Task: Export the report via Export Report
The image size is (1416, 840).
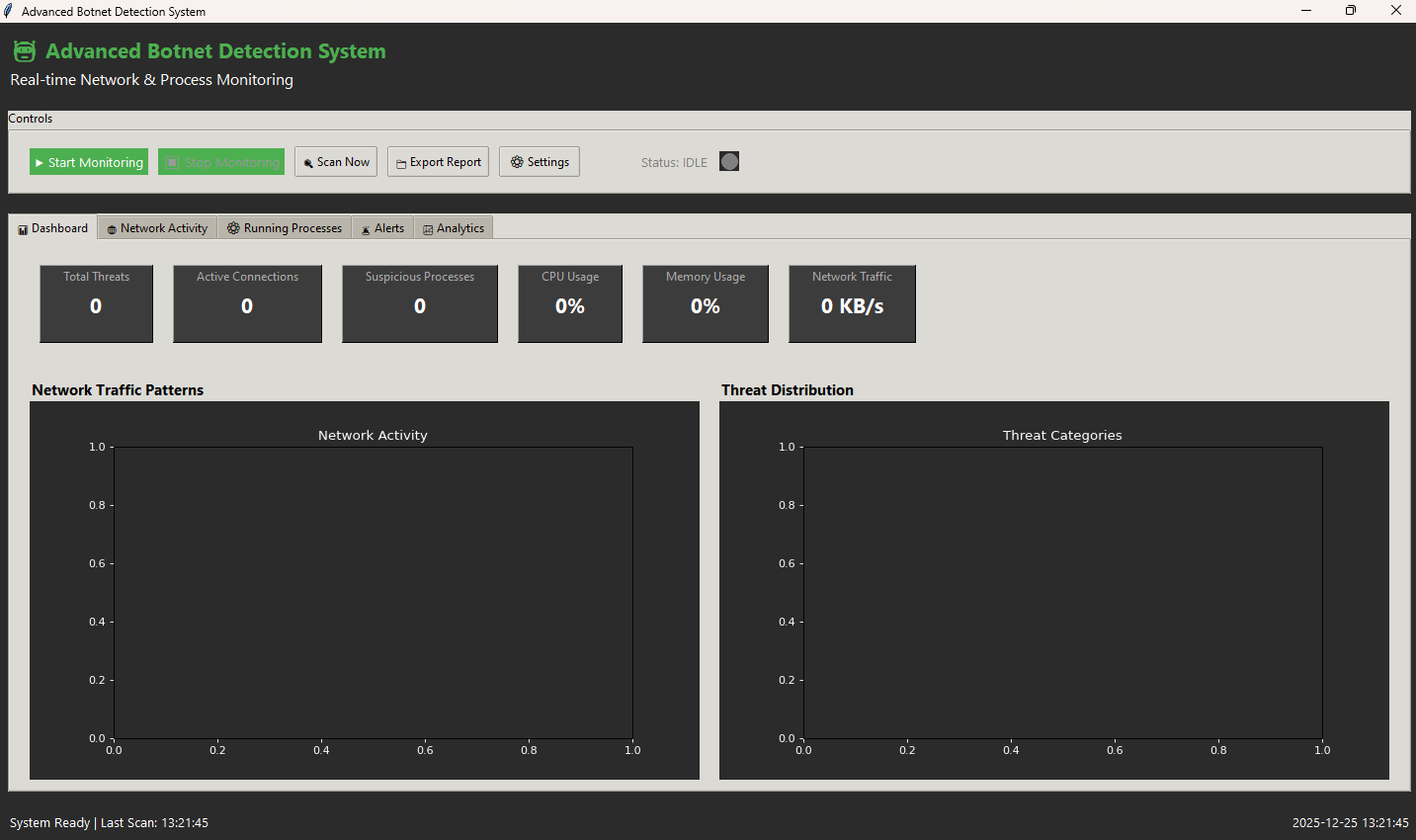Action: 438,162
